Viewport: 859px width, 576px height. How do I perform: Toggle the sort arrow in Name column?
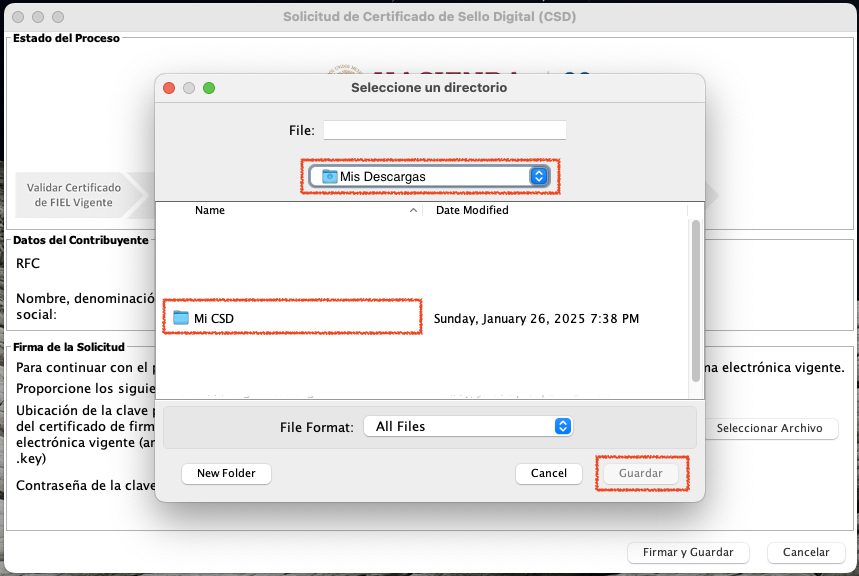coord(413,210)
